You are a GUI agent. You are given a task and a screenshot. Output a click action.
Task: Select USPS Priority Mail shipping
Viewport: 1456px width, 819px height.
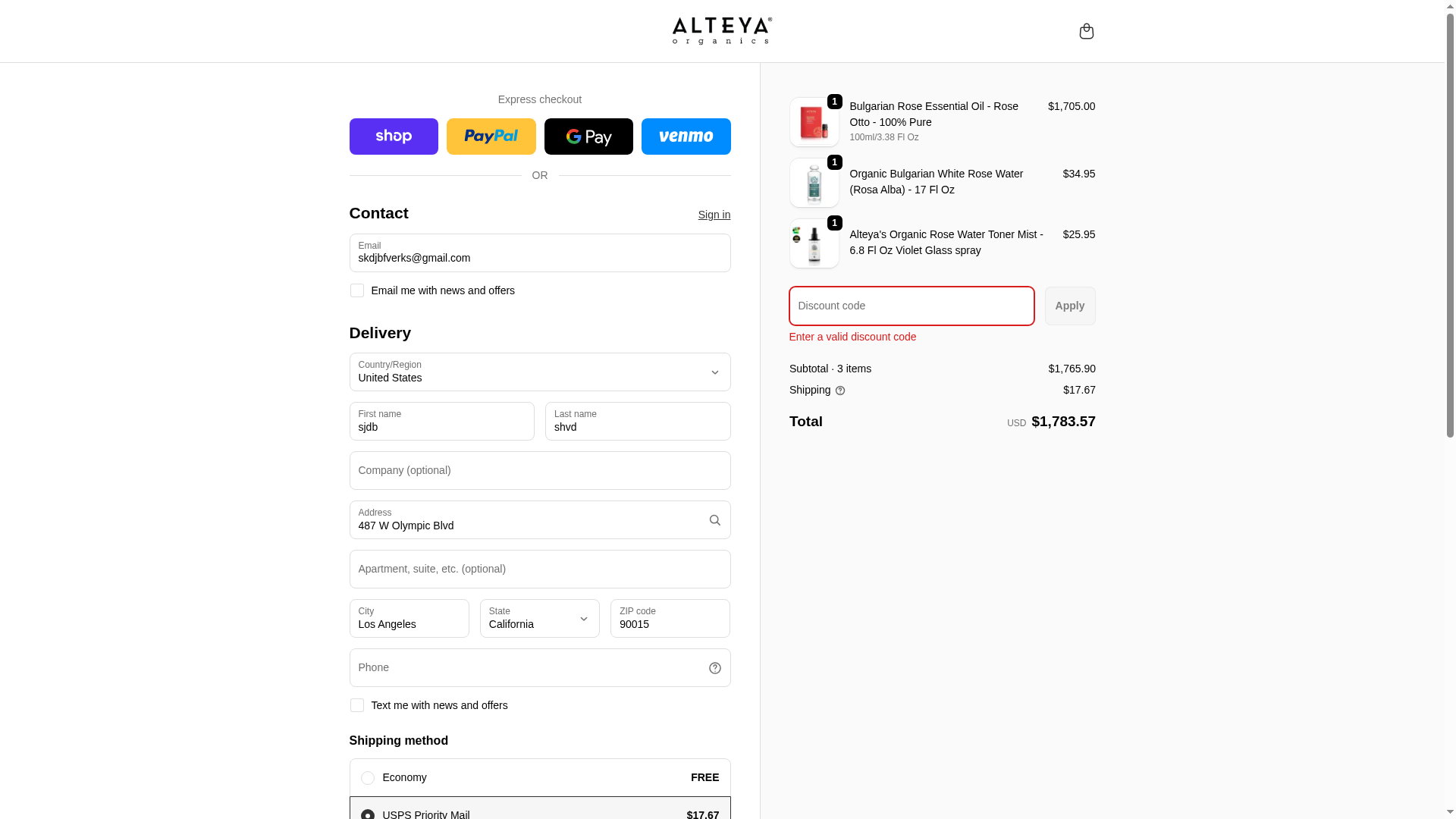tap(368, 814)
